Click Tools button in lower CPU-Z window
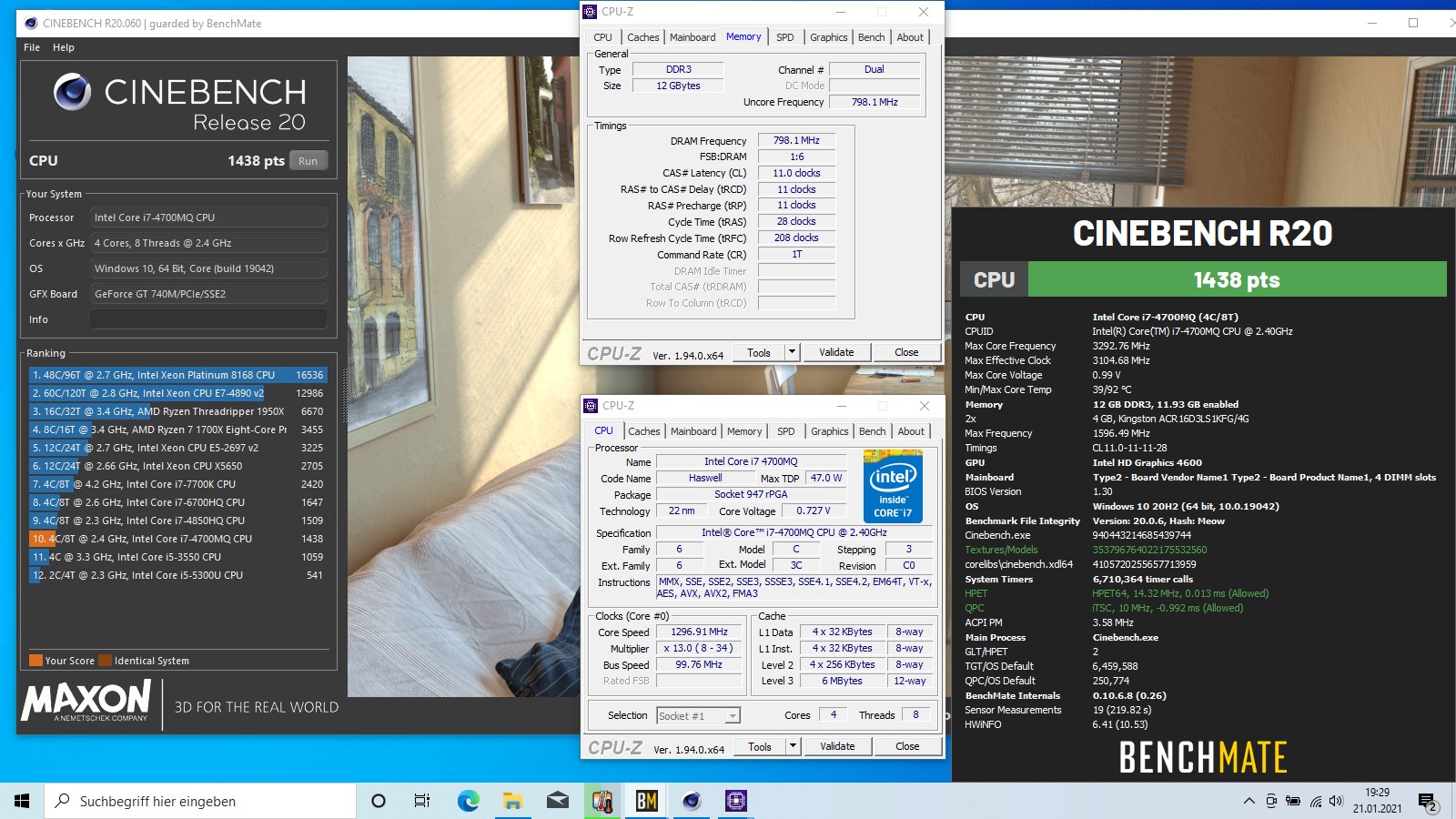The height and width of the screenshot is (819, 1456). tap(760, 746)
